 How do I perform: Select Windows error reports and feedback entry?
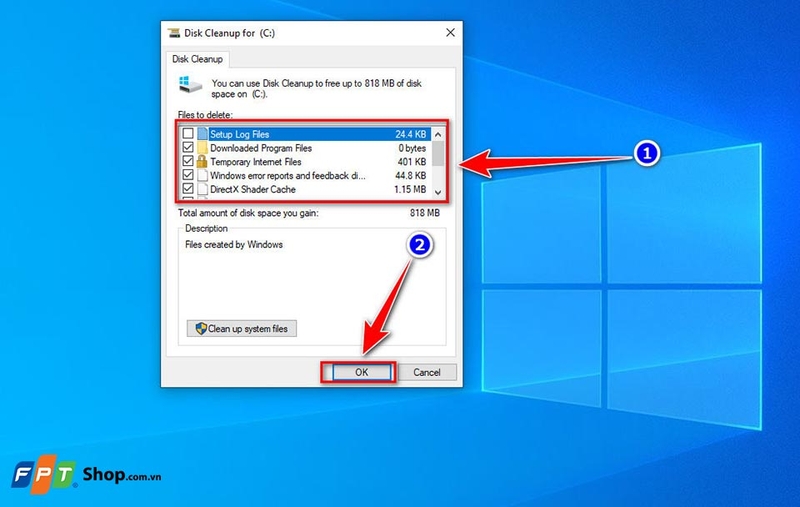coord(287,175)
